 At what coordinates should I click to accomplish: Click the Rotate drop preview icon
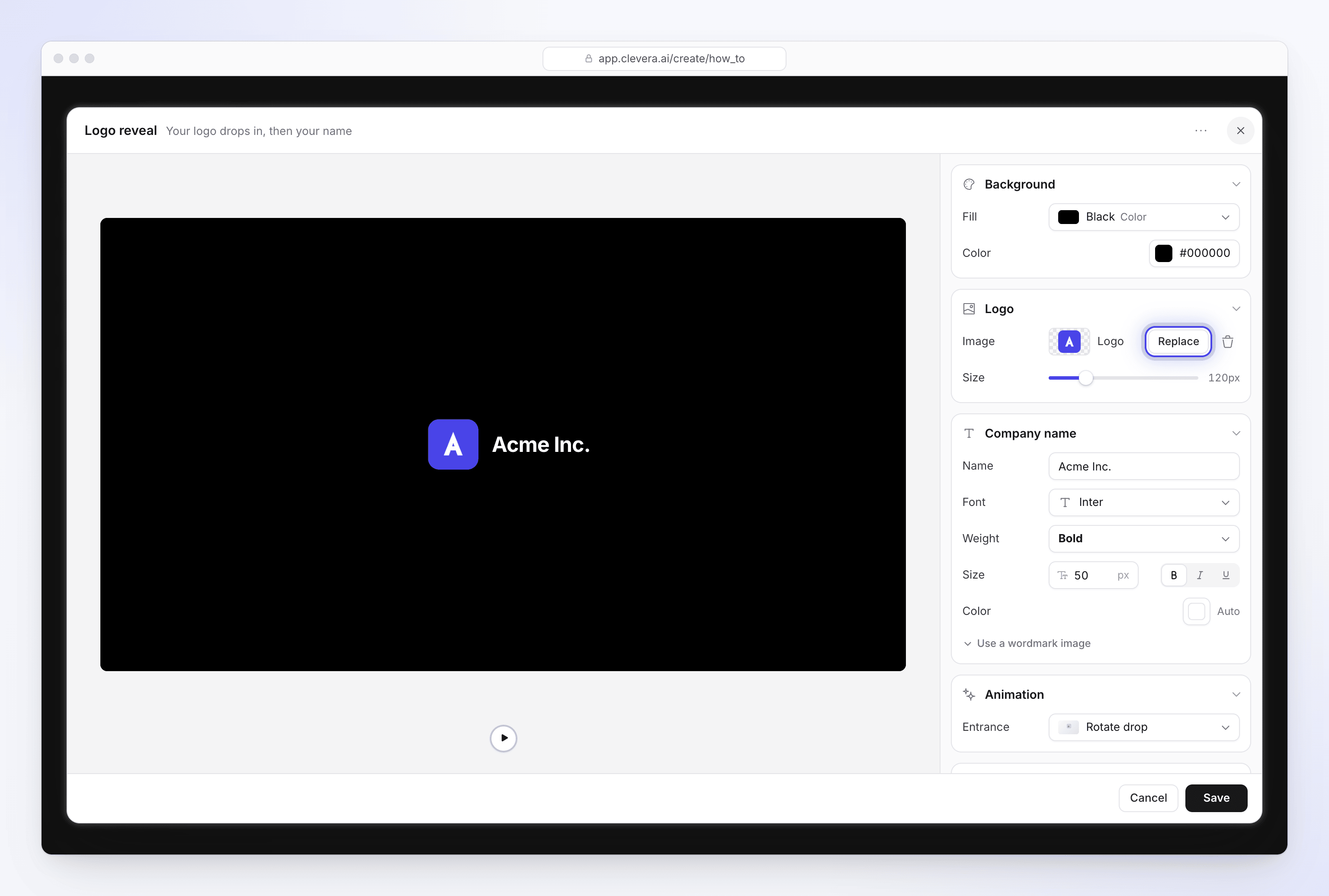tap(1068, 727)
